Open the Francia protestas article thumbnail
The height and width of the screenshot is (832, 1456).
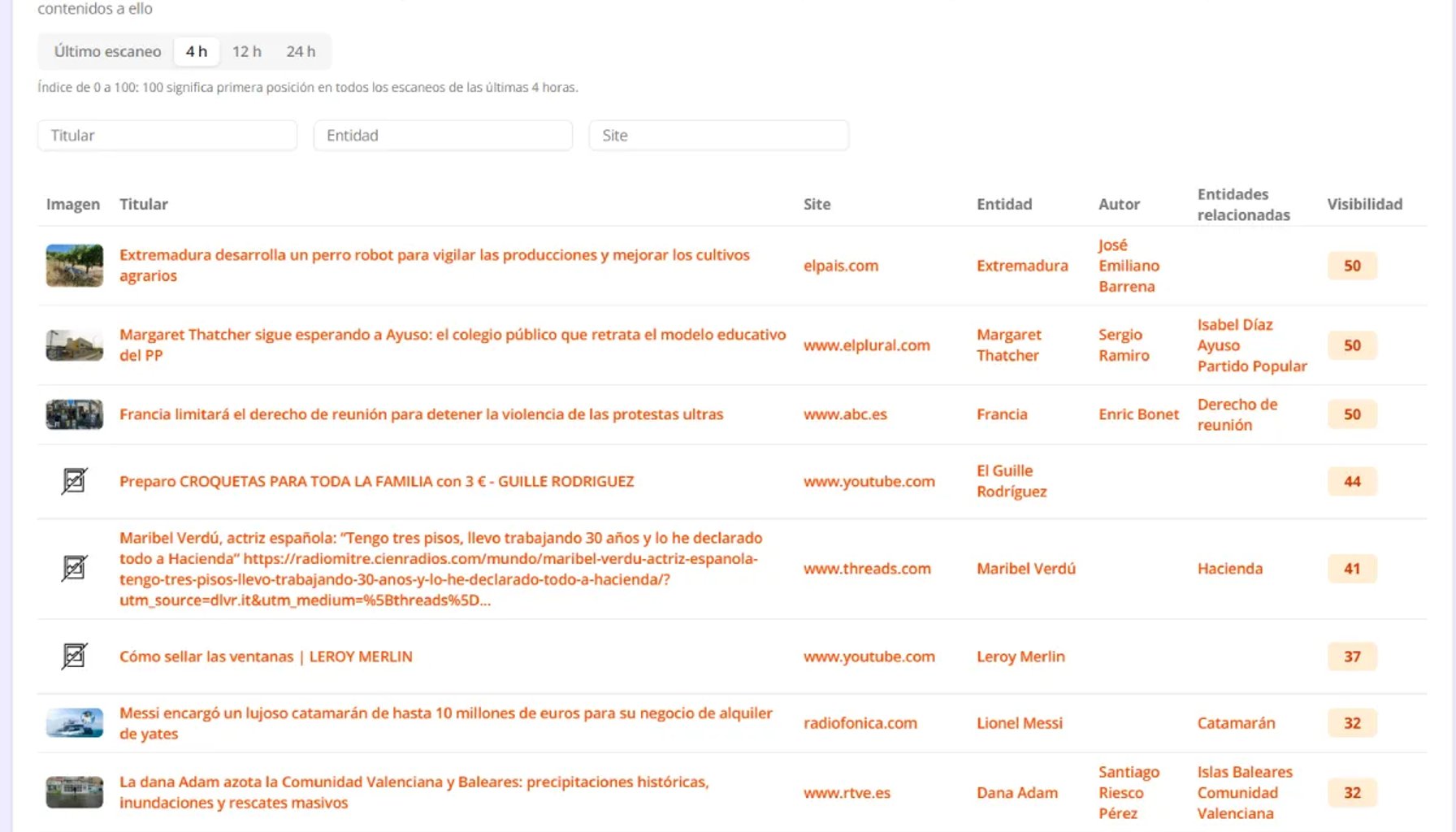coord(74,414)
